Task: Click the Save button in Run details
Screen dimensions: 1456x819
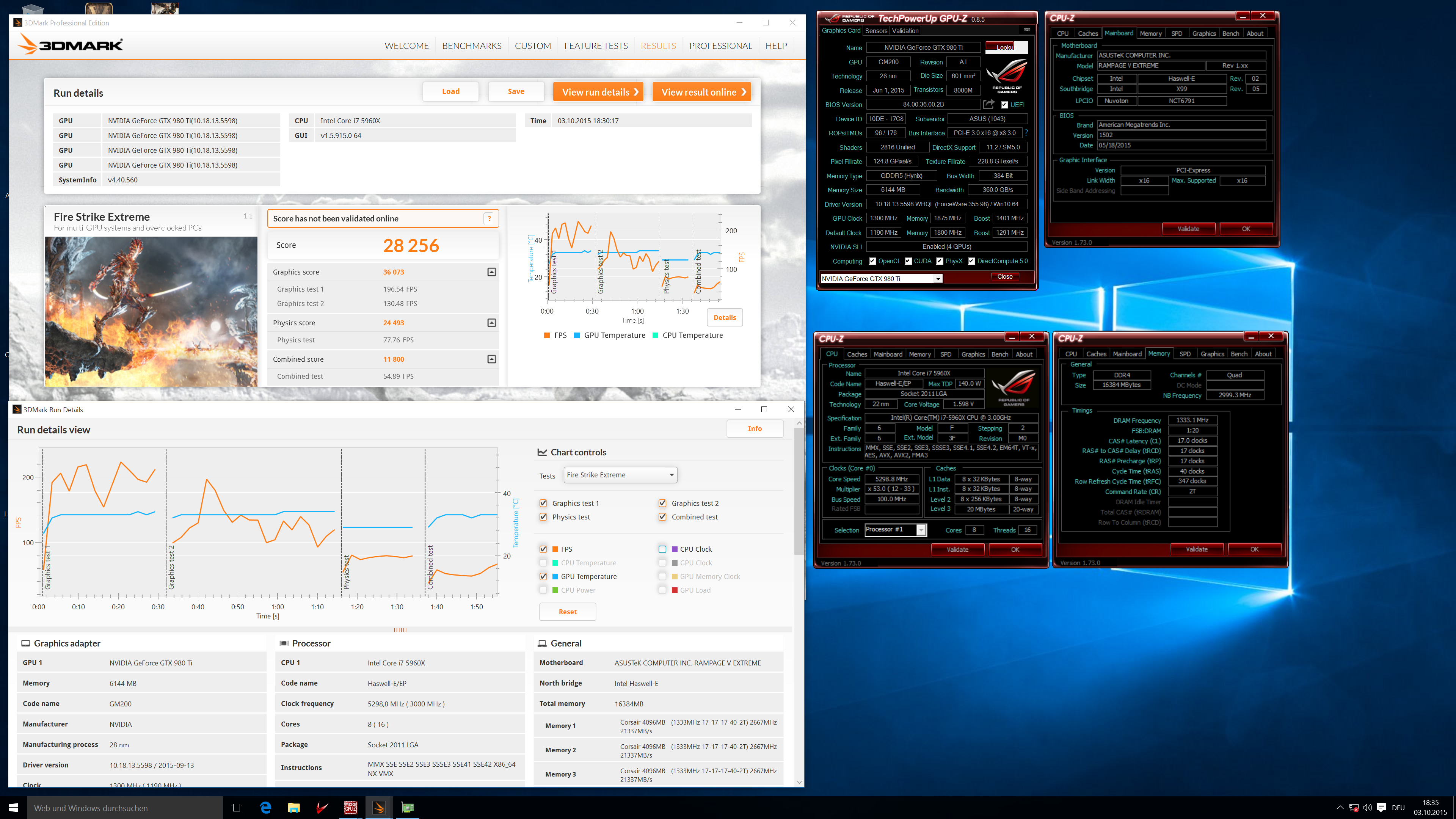Action: (x=516, y=91)
